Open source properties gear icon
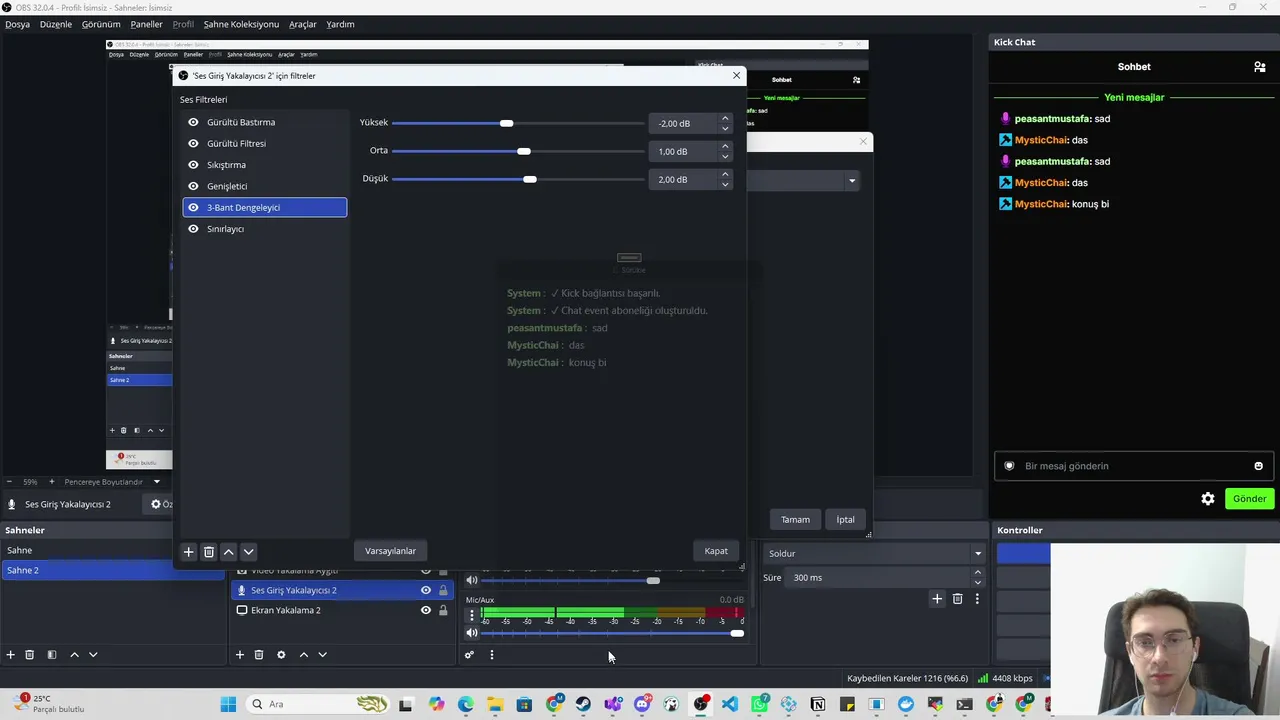The width and height of the screenshot is (1280, 720). (281, 655)
